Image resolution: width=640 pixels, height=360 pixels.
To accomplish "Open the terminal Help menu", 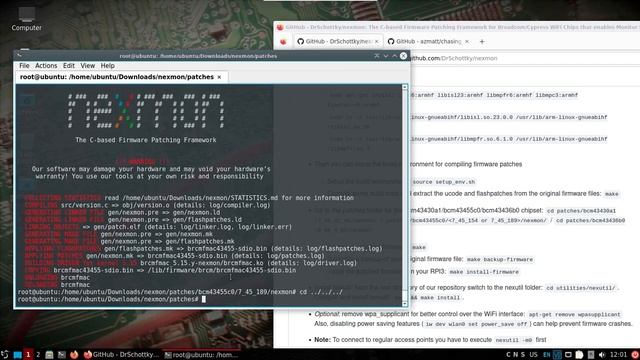I will [107, 65].
